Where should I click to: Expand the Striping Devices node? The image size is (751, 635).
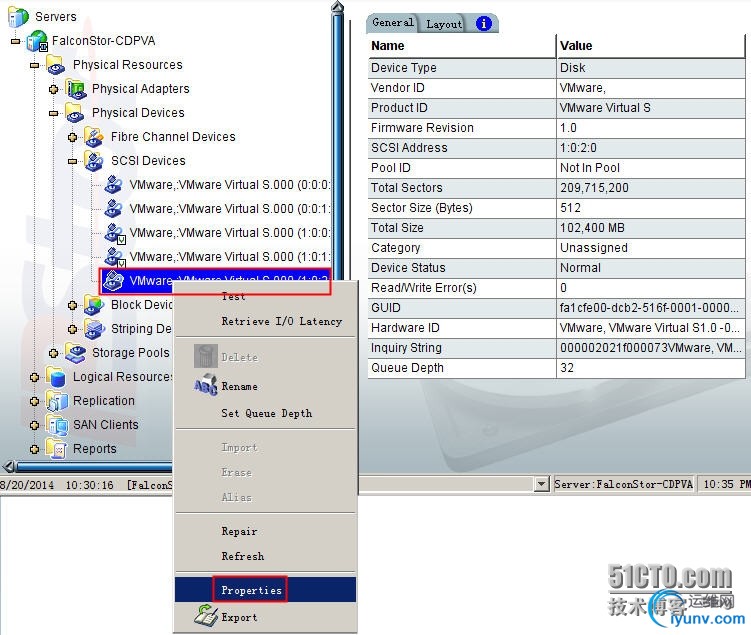(72, 329)
